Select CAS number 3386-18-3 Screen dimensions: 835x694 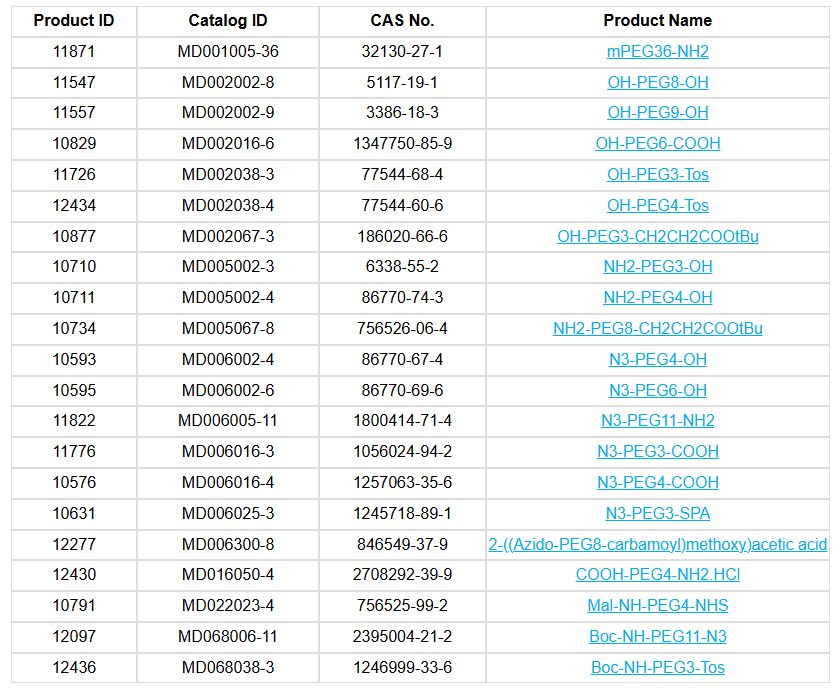(x=402, y=112)
